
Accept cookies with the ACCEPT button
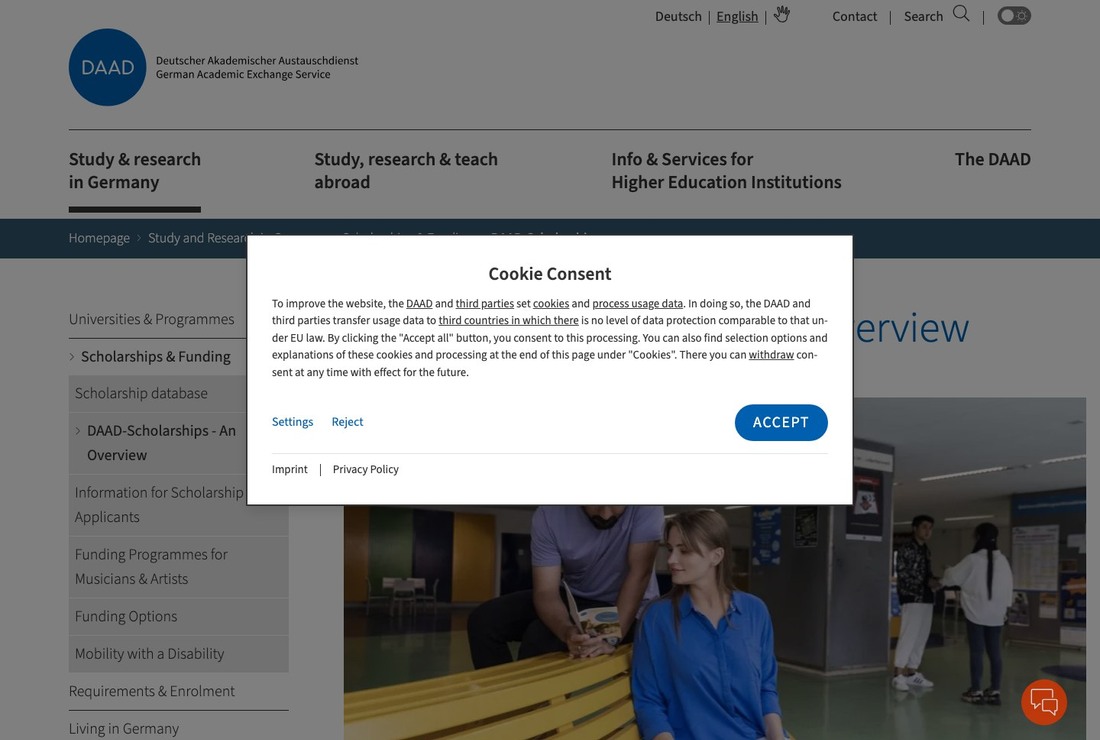(x=781, y=422)
